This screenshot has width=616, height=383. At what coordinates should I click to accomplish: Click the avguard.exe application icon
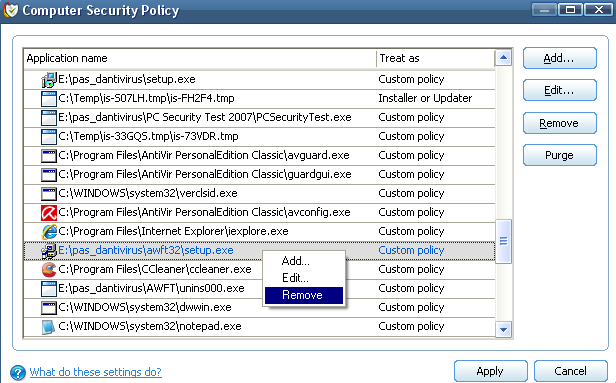click(49, 156)
